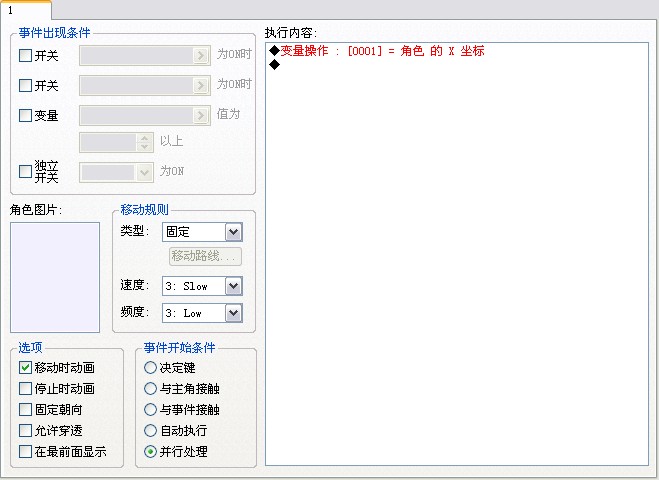This screenshot has width=659, height=480.
Task: Open the 频度 dropdown showing 3: Low
Action: pyautogui.click(x=234, y=313)
